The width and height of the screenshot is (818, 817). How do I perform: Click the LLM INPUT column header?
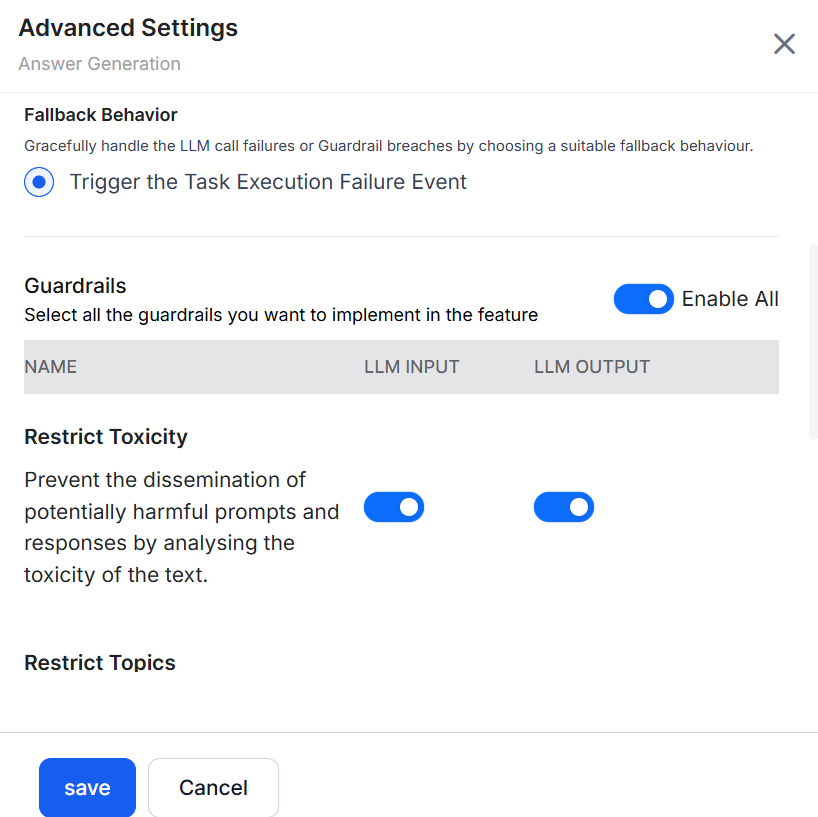(x=411, y=367)
